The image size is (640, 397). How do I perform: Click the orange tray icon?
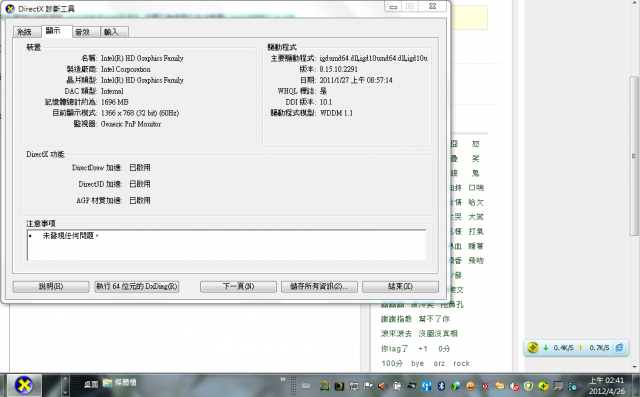tap(500, 386)
